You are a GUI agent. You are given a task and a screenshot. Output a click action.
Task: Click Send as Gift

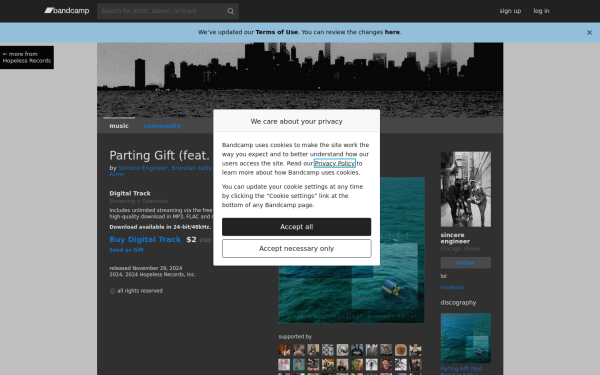coord(126,250)
